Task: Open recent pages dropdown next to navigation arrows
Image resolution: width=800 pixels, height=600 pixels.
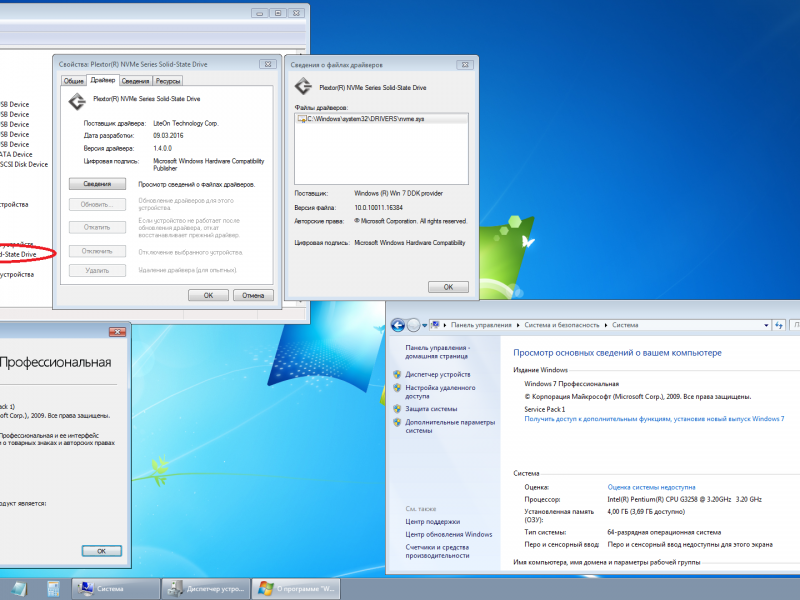Action: coord(424,326)
